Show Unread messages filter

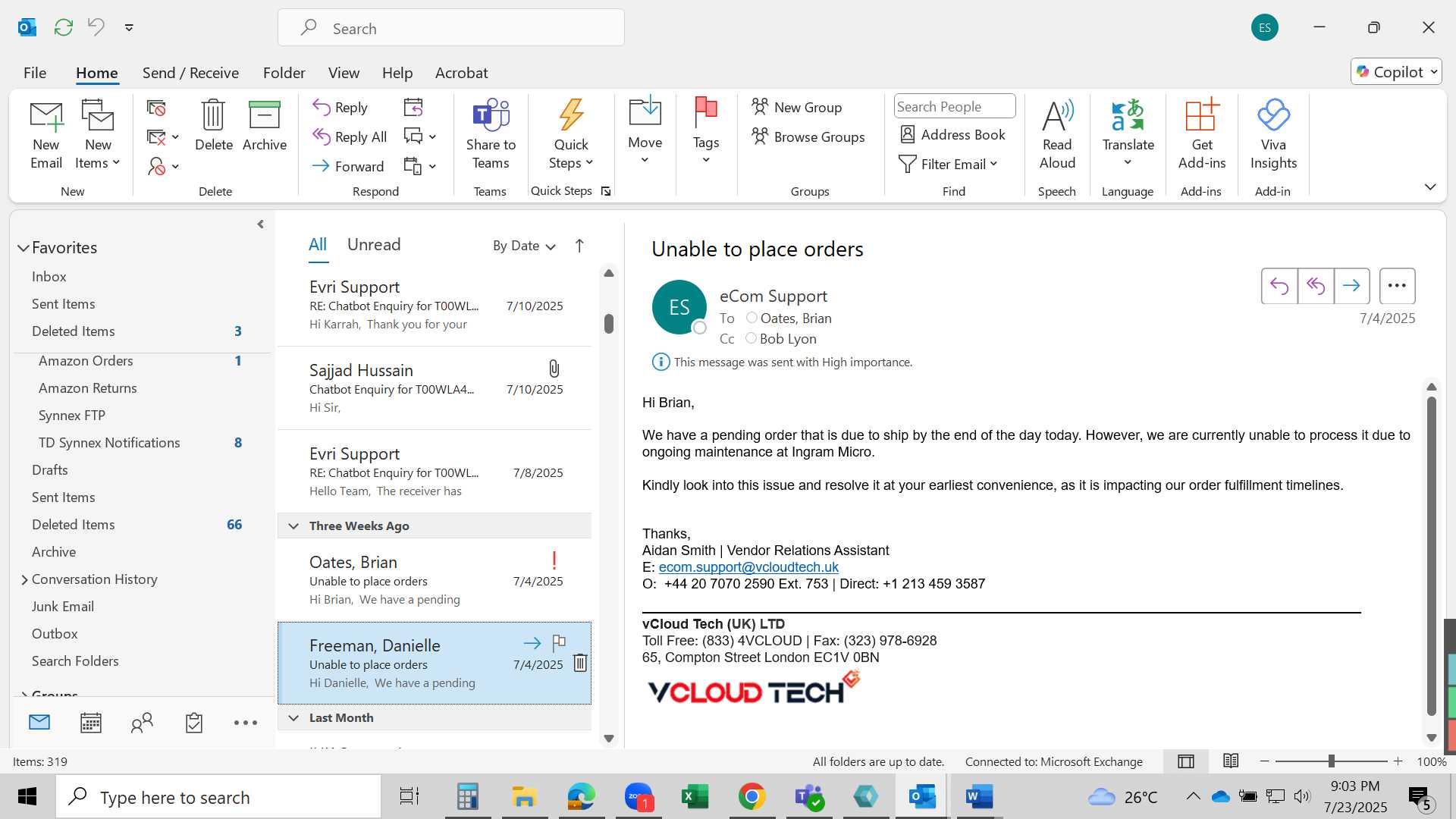[x=374, y=244]
